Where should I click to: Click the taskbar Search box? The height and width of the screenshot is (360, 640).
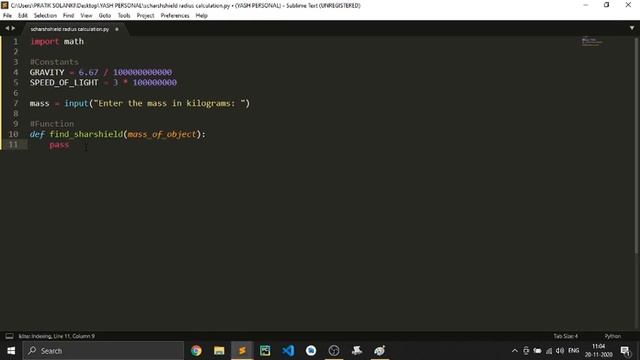pos(103,351)
